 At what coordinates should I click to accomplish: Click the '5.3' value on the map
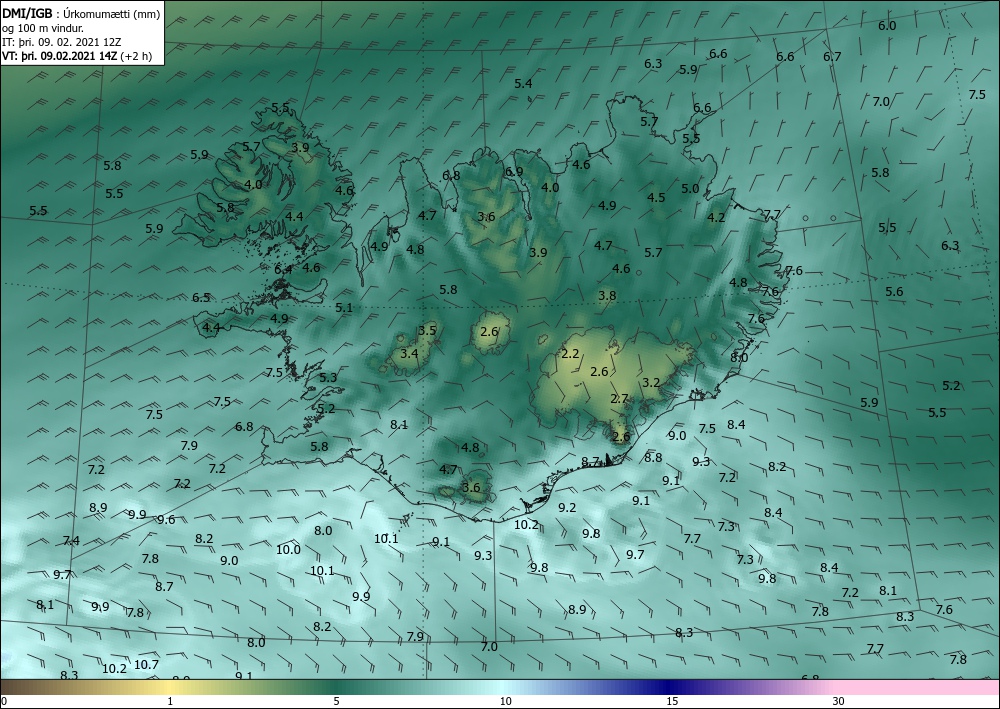pos(328,377)
